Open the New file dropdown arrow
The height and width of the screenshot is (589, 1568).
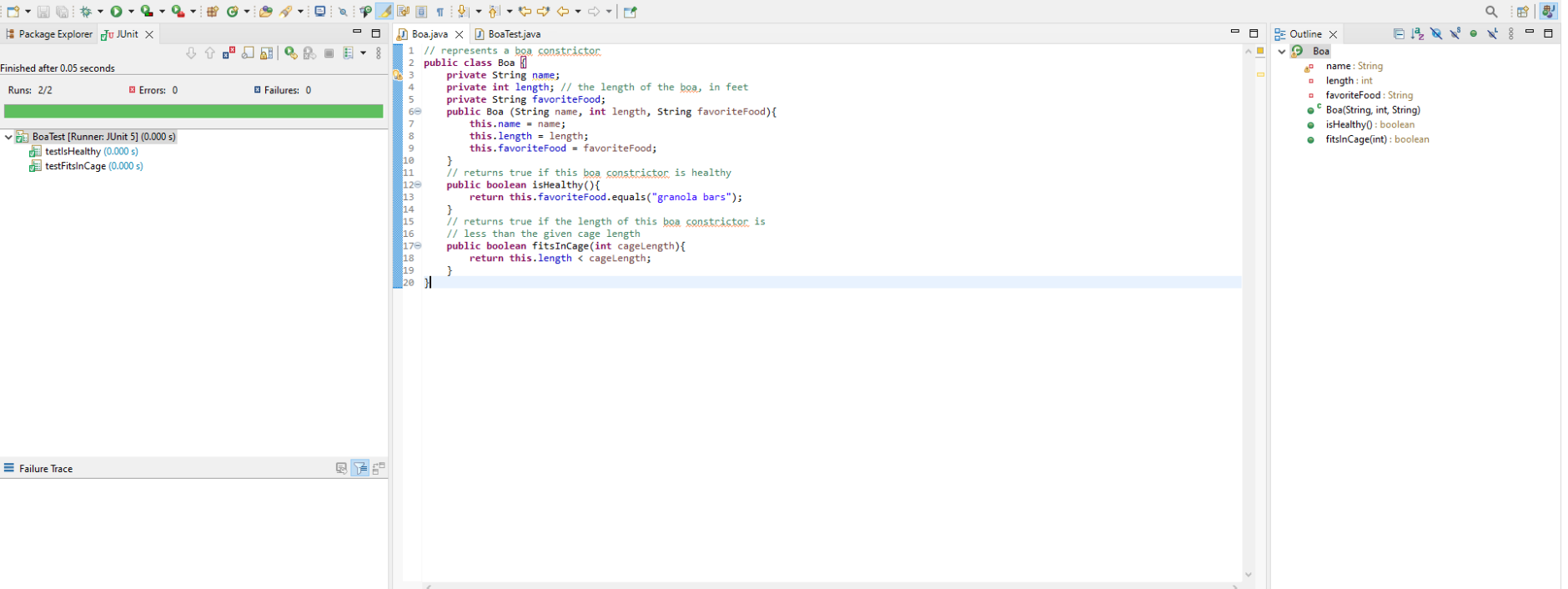[28, 12]
